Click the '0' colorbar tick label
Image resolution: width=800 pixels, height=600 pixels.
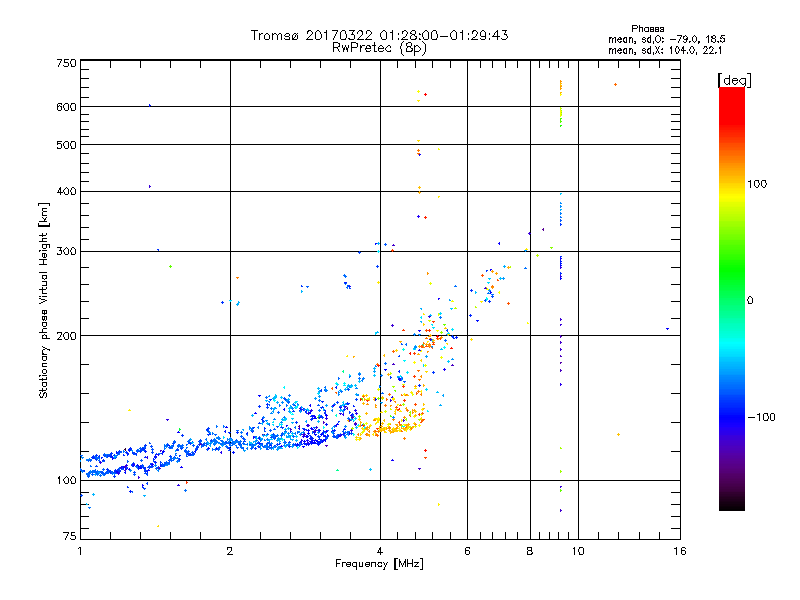tap(750, 301)
